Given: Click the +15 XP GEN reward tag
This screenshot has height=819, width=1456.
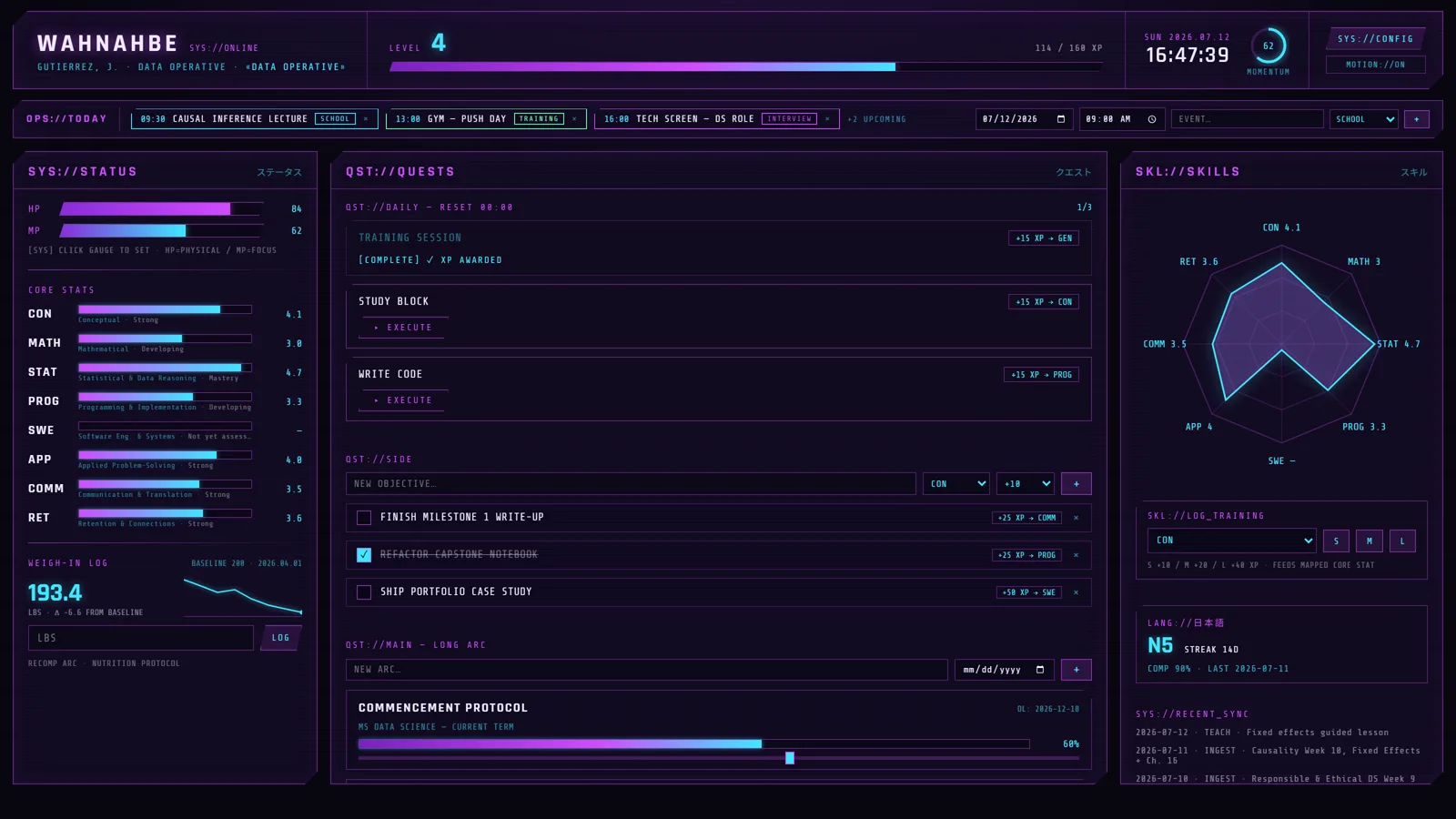Looking at the screenshot, I should (x=1043, y=238).
